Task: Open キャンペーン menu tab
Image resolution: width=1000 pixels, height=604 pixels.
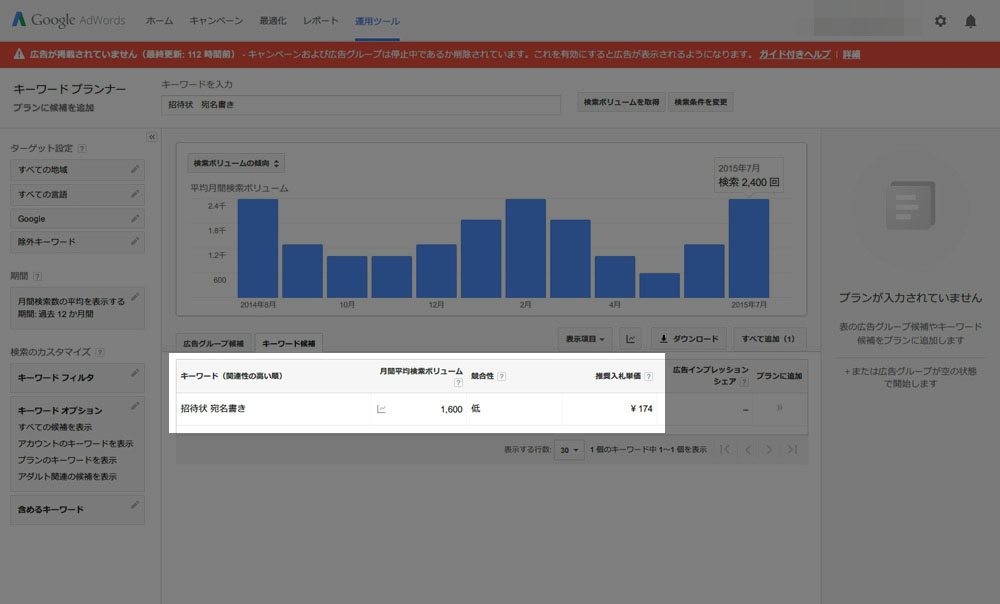Action: (x=216, y=21)
